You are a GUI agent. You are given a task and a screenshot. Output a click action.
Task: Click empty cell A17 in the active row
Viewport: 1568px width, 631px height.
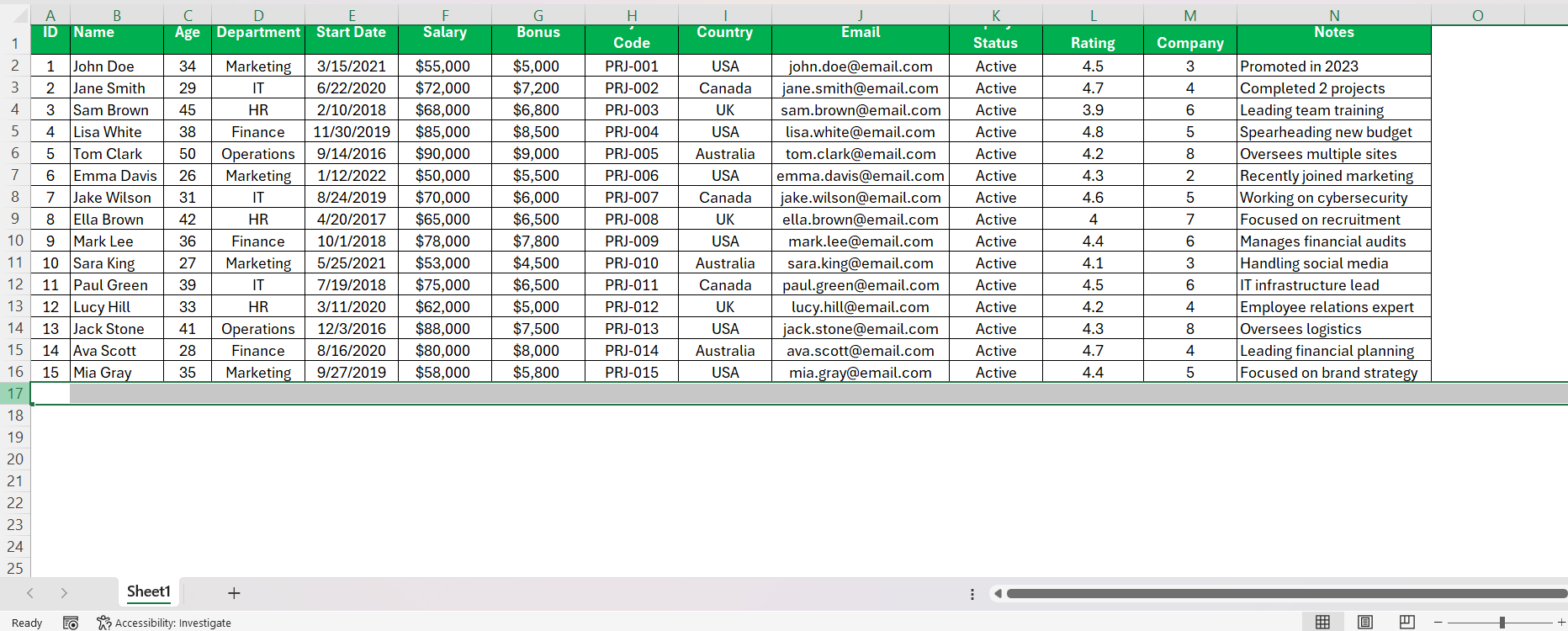point(50,393)
